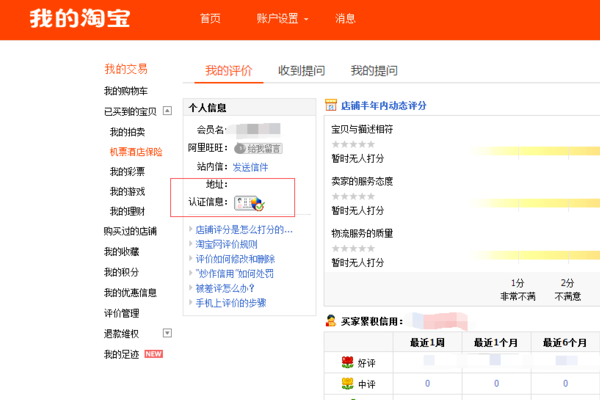Click the 我的淘宝 logo
Screen dimensions: 600x400
pyautogui.click(x=80, y=19)
